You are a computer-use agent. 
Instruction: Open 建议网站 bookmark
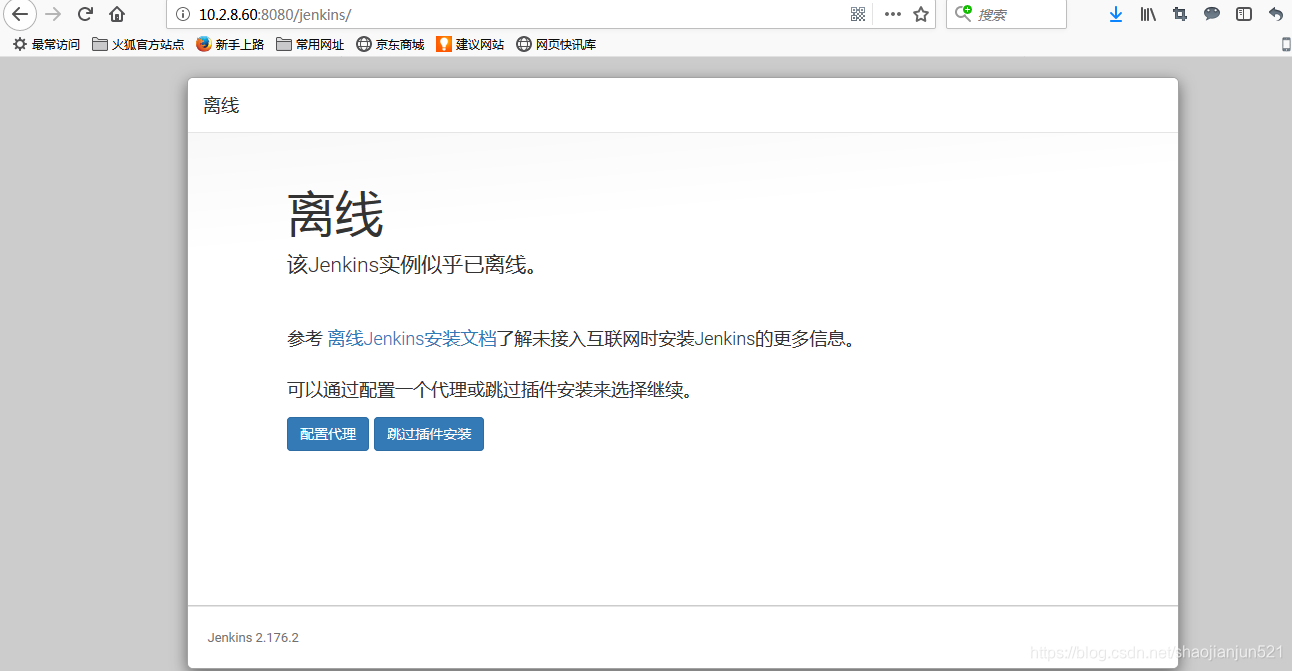coord(470,44)
